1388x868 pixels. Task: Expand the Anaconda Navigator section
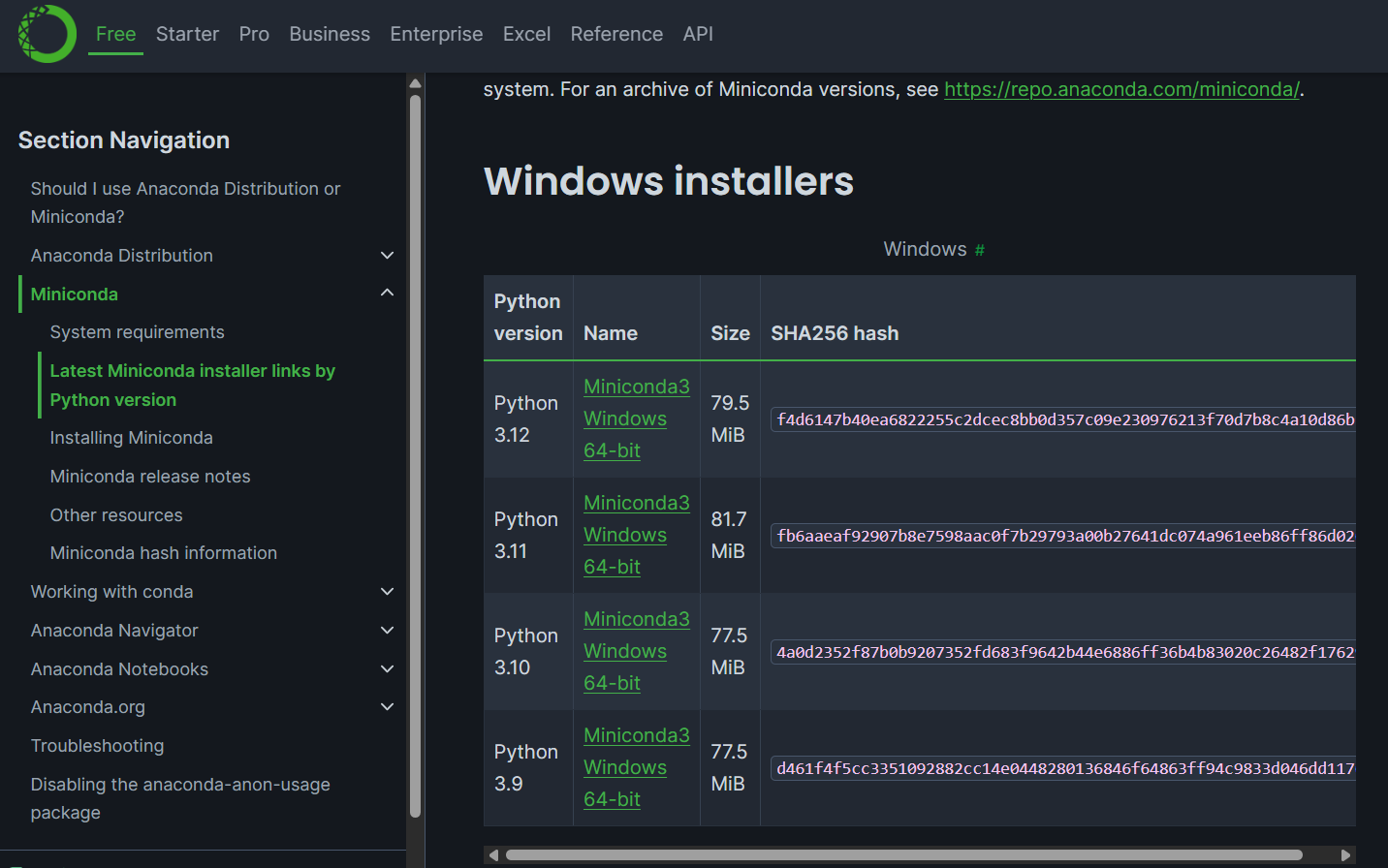[x=387, y=631]
